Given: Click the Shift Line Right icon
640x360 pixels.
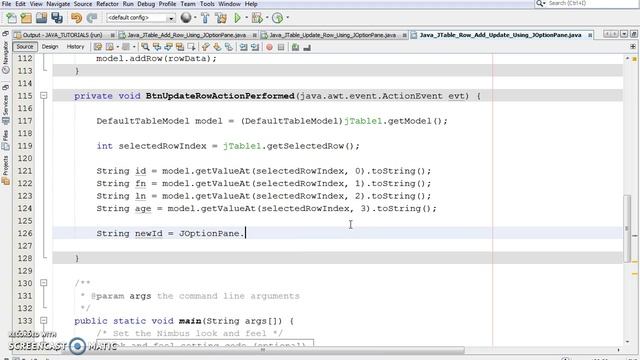Looking at the screenshot, I should [255, 47].
